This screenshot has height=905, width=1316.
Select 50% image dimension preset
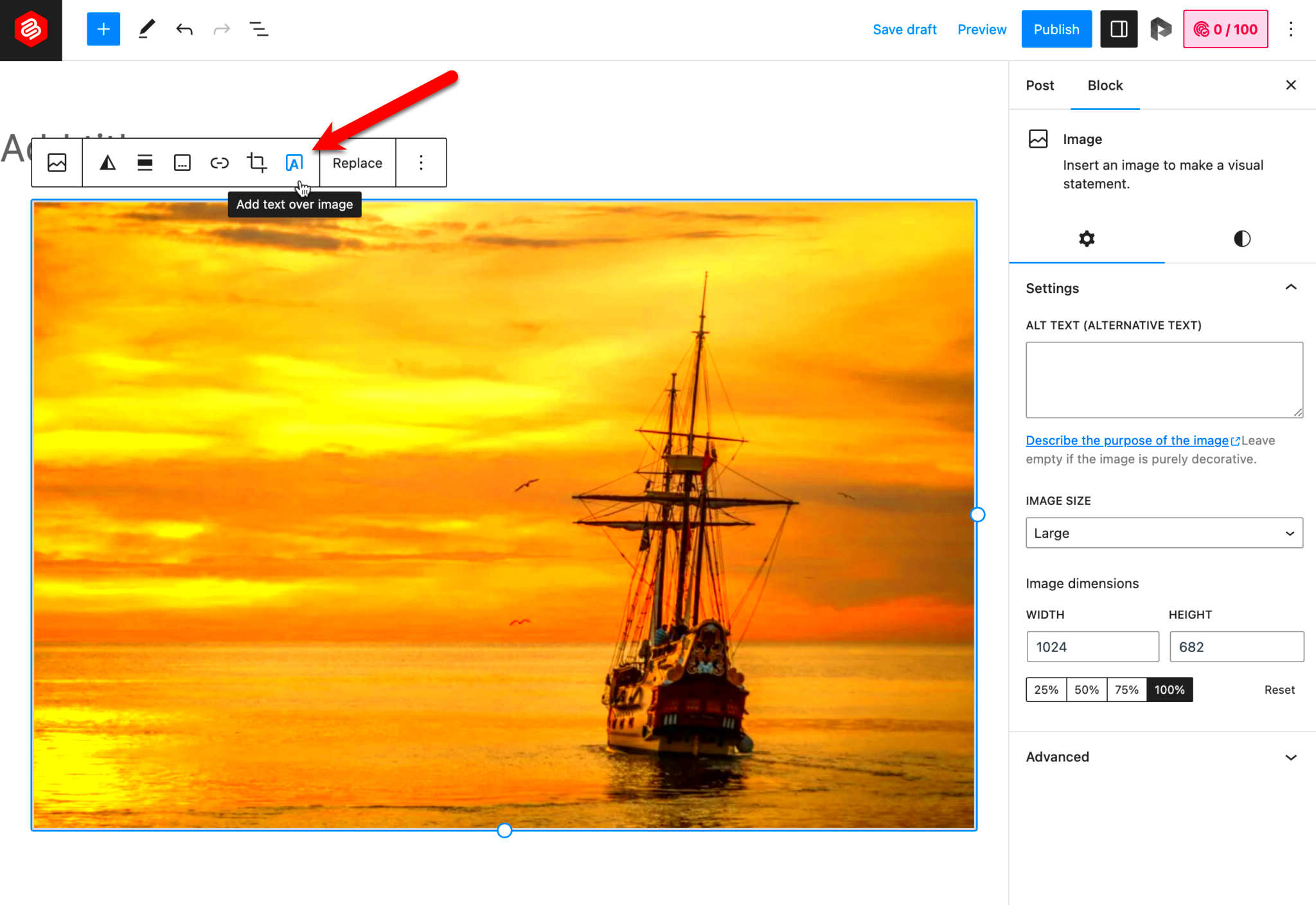1087,690
